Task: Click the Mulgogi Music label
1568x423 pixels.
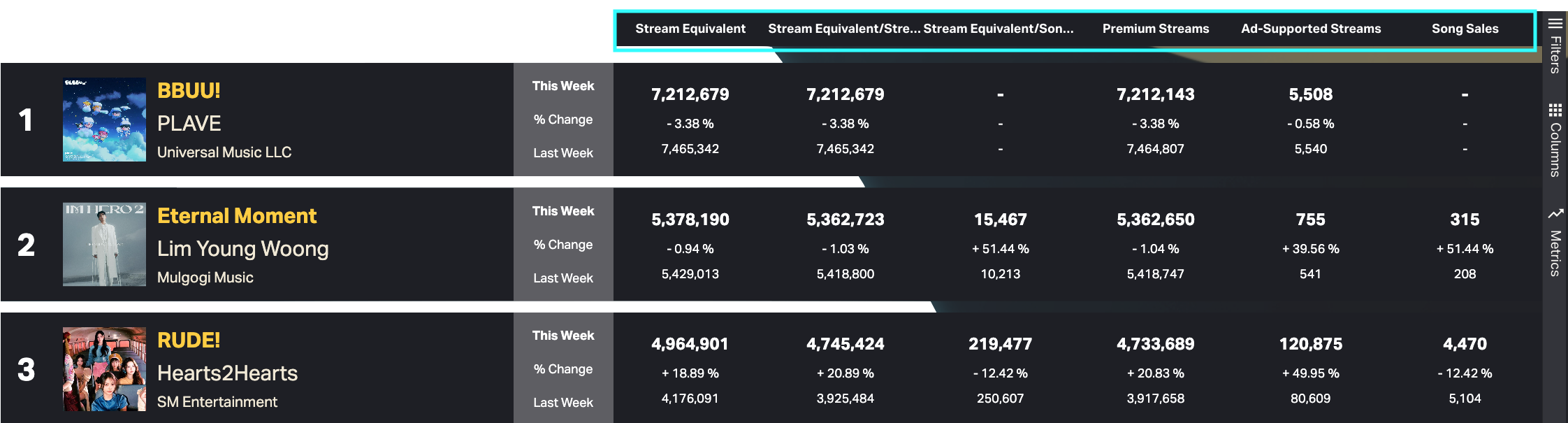Action: tap(205, 278)
